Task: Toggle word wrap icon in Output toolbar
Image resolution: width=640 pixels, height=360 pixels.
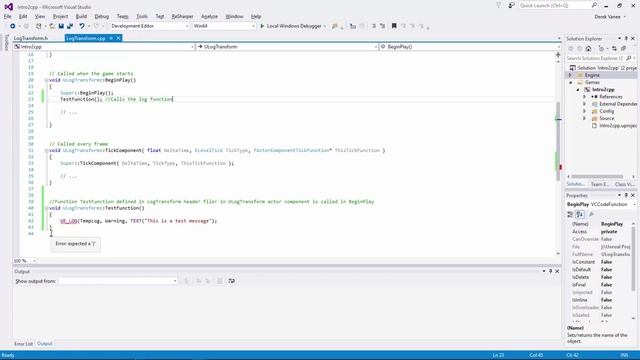Action: click(x=231, y=281)
